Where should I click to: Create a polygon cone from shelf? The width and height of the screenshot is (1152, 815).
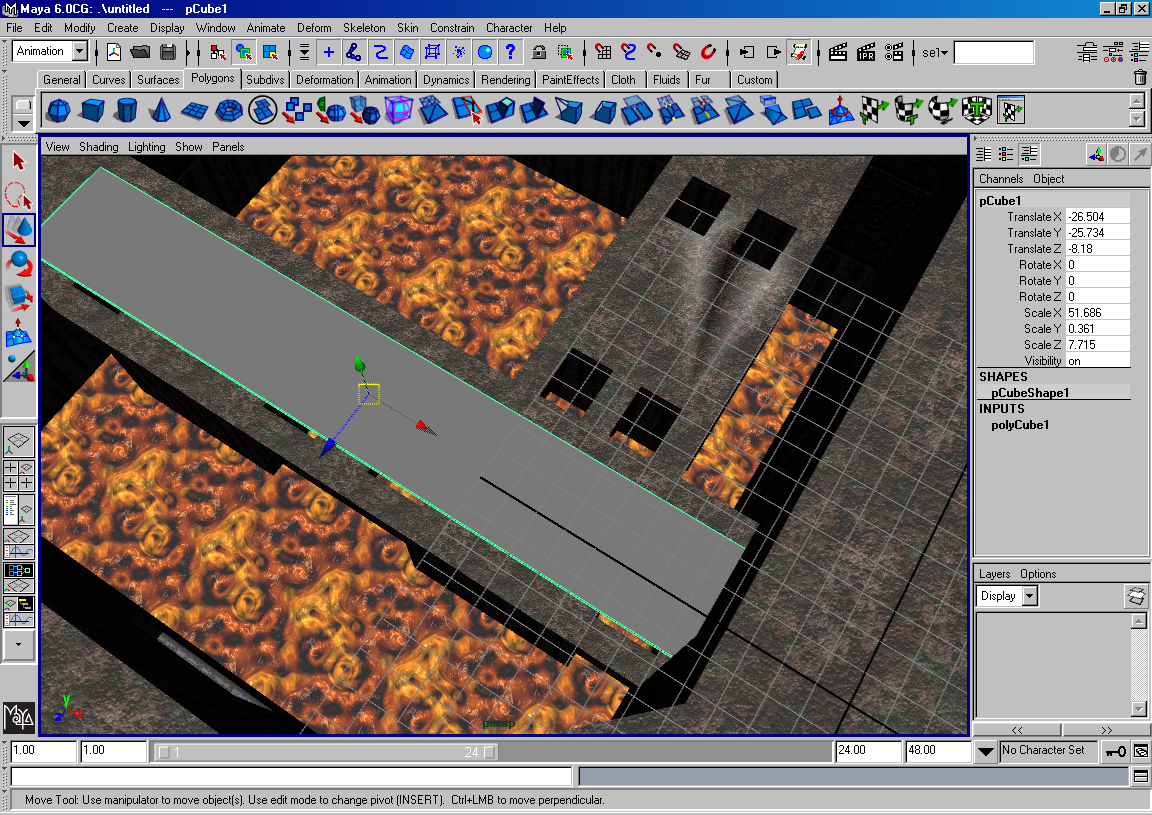(x=160, y=109)
